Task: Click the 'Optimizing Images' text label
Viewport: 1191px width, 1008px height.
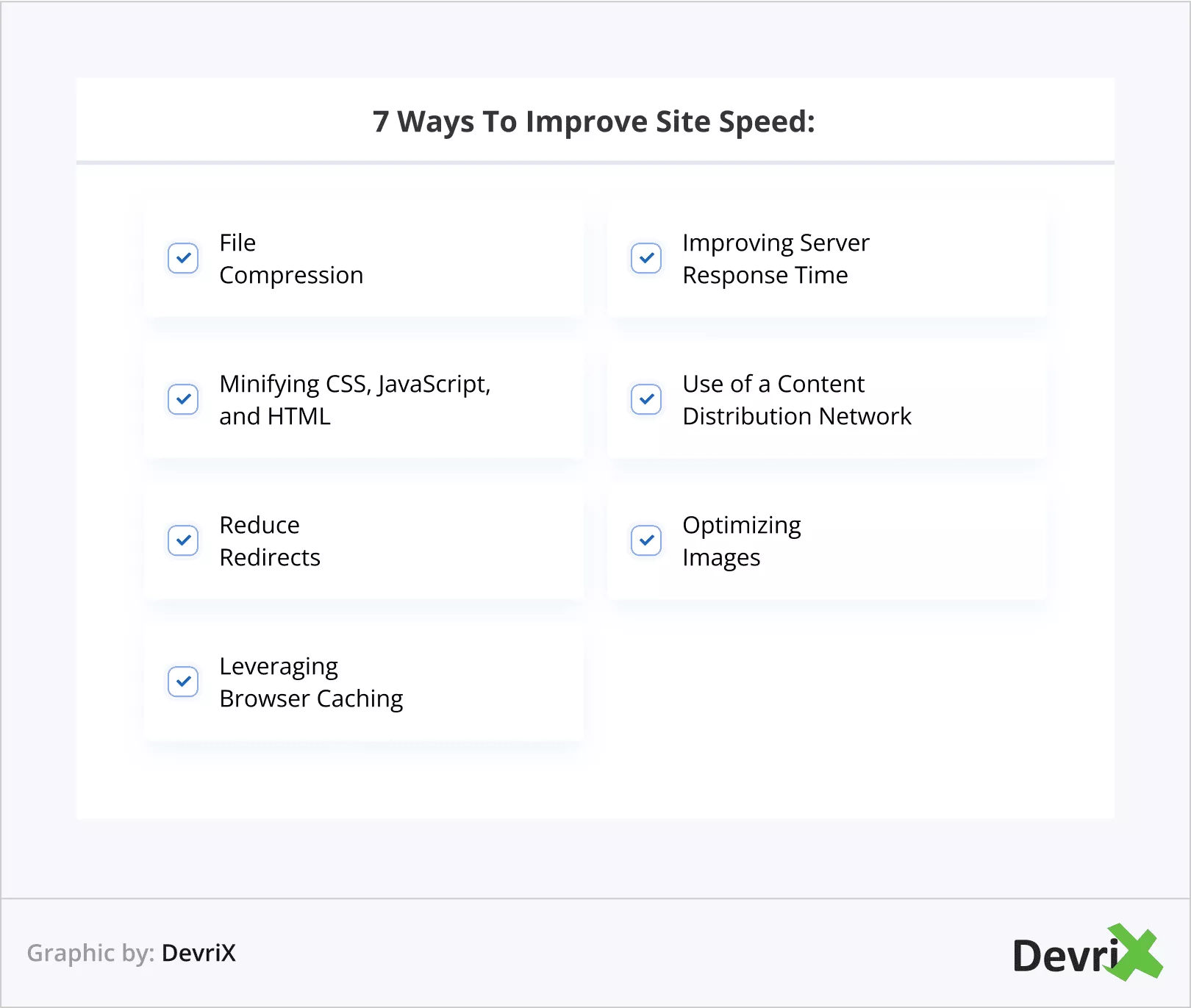Action: 741,541
